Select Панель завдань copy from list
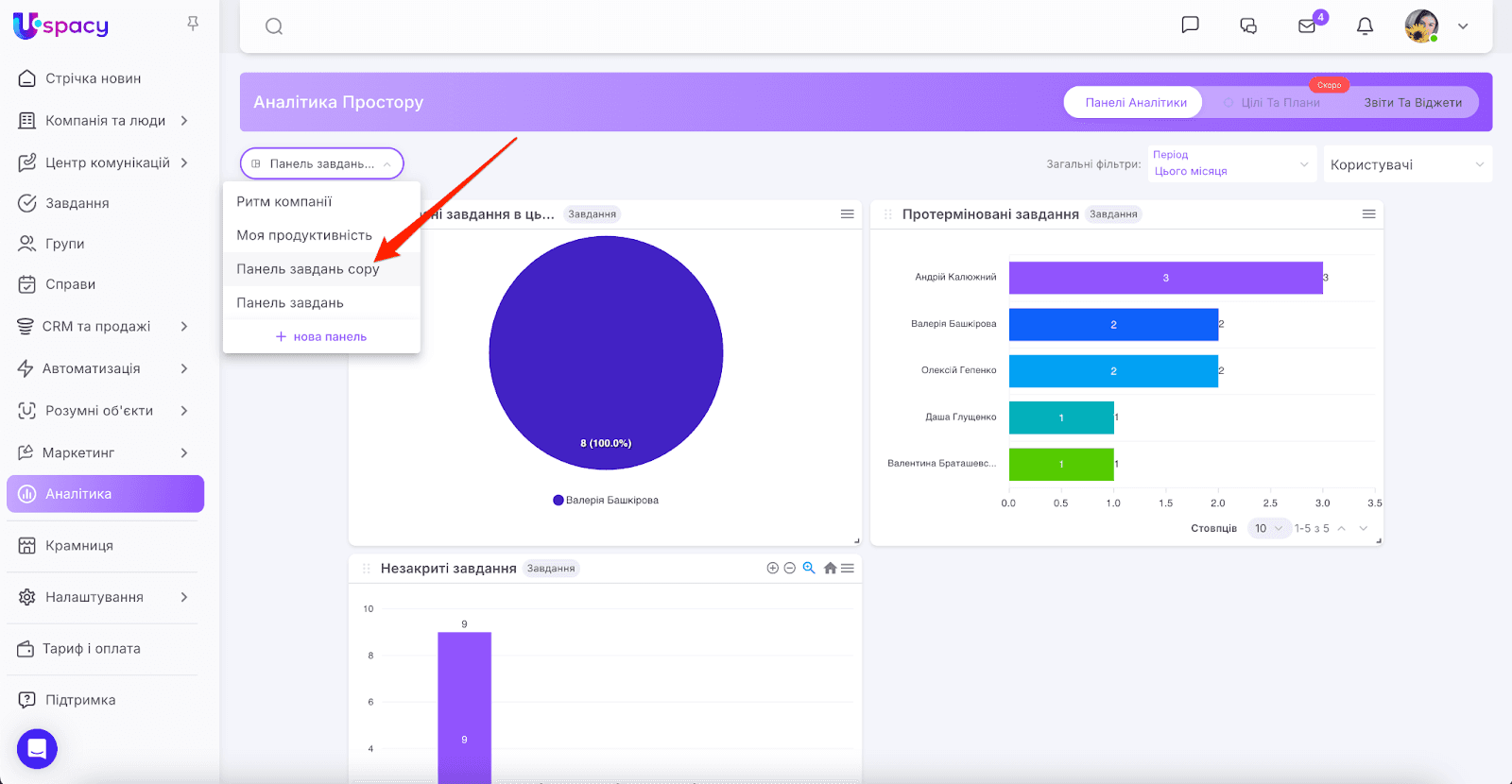Image resolution: width=1512 pixels, height=784 pixels. 308,269
